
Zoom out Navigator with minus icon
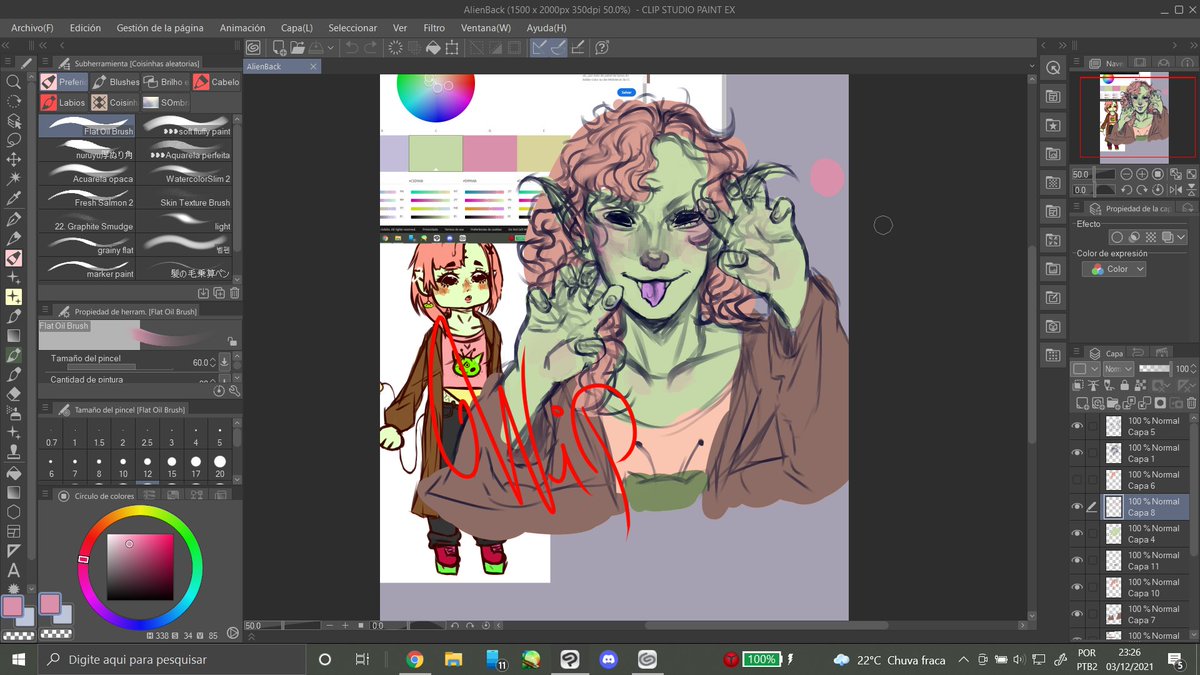click(1127, 174)
